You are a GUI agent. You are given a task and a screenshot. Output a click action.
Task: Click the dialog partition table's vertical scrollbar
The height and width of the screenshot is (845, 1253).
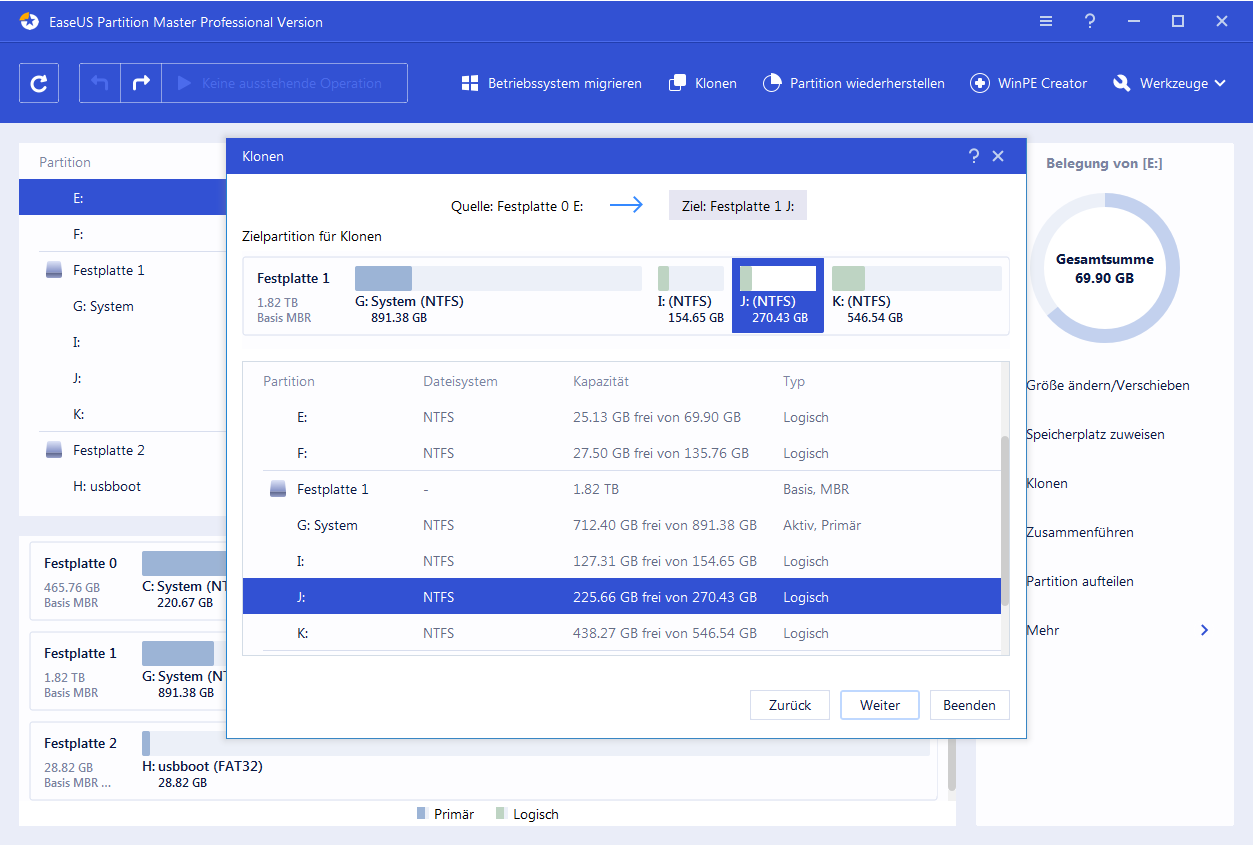tap(1005, 521)
